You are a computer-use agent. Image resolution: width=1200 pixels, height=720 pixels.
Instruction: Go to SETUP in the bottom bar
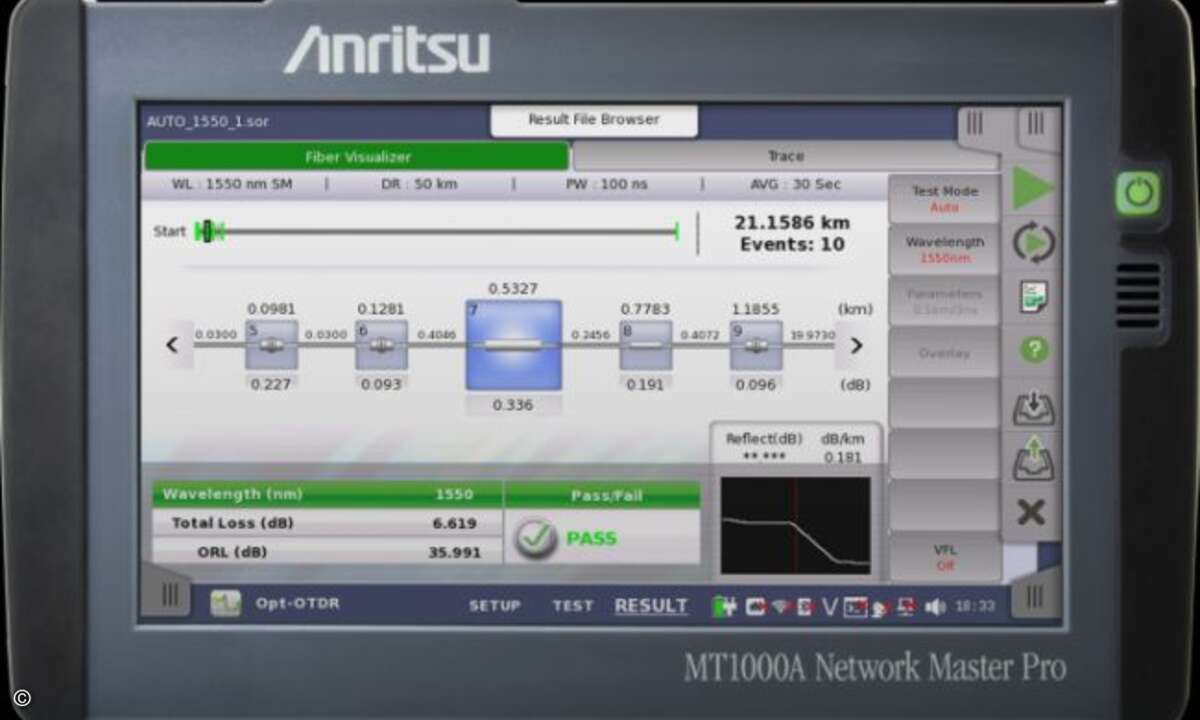click(495, 606)
